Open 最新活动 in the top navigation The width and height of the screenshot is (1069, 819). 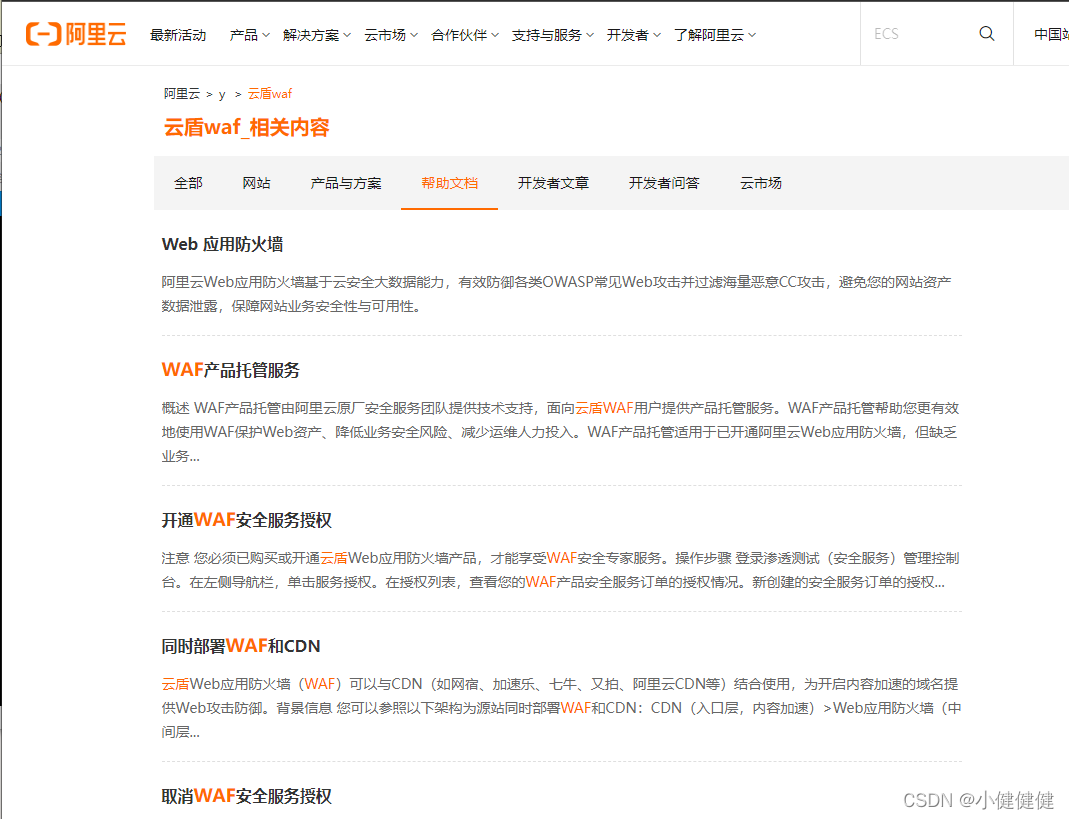point(178,35)
